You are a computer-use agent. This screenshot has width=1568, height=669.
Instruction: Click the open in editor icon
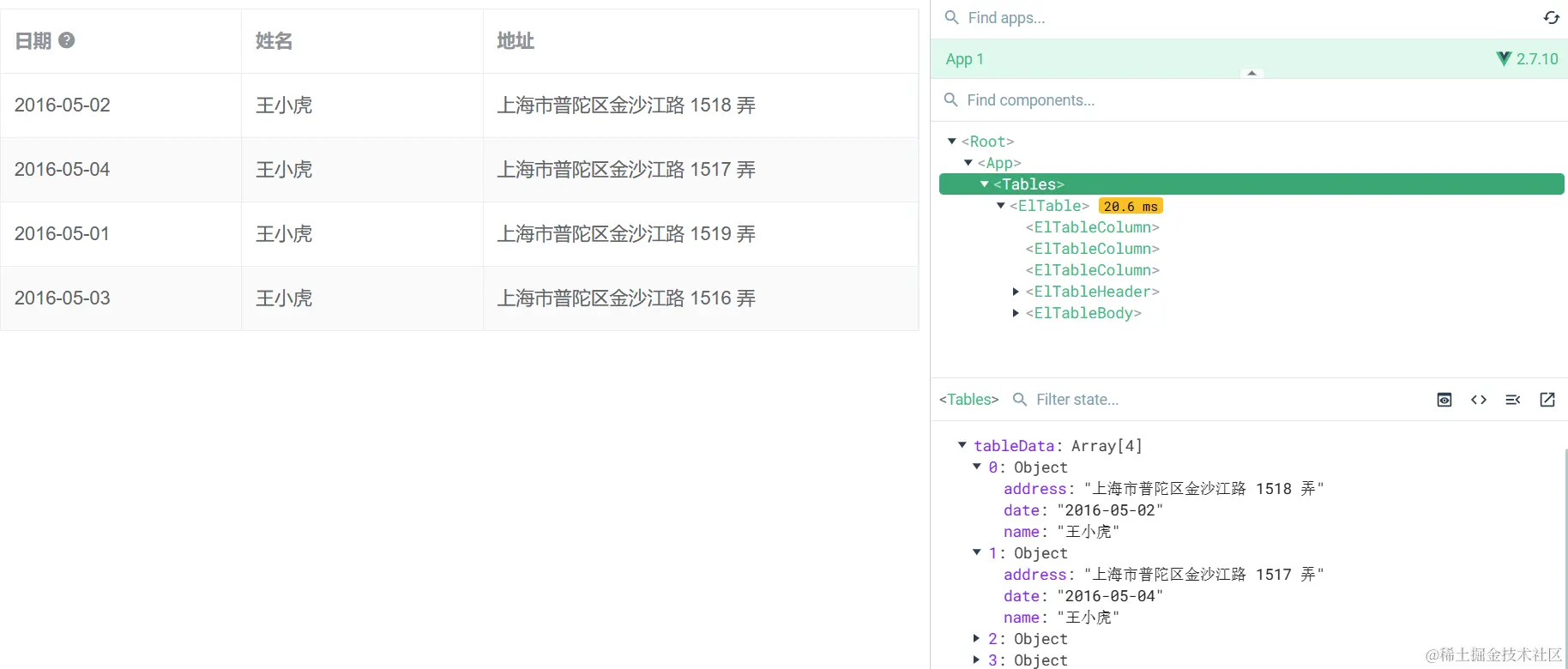click(x=1547, y=400)
